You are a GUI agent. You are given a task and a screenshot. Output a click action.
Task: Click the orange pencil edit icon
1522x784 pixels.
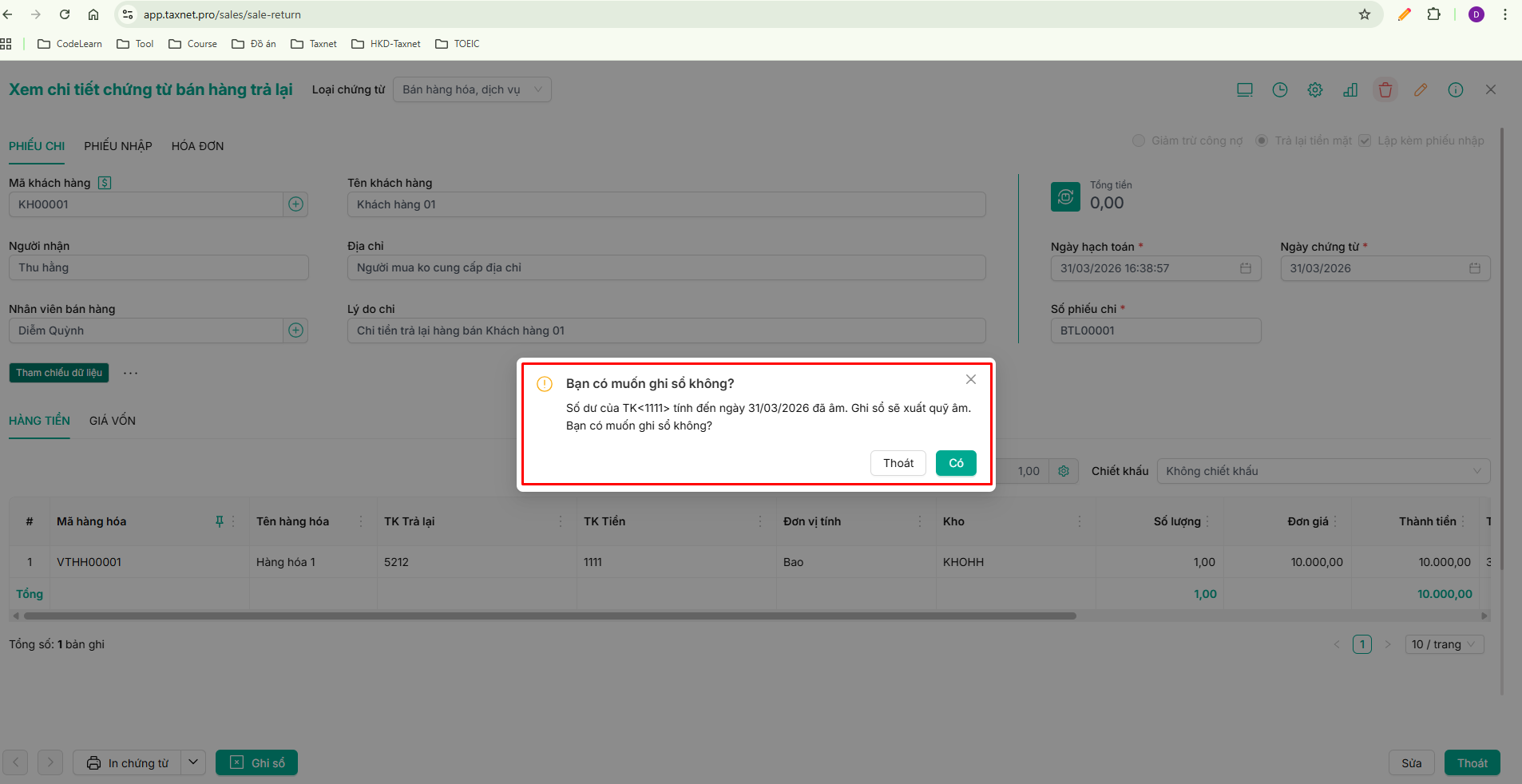[1421, 90]
